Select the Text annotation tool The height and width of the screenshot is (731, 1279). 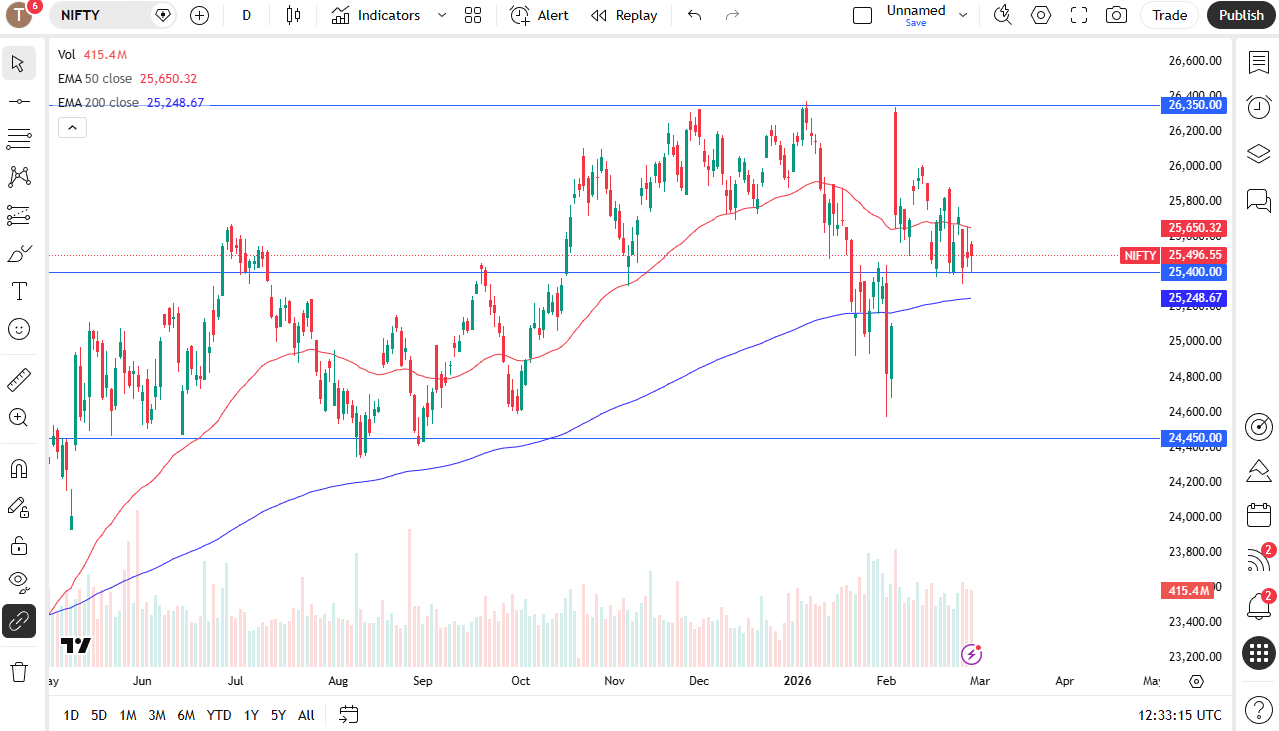click(x=18, y=291)
